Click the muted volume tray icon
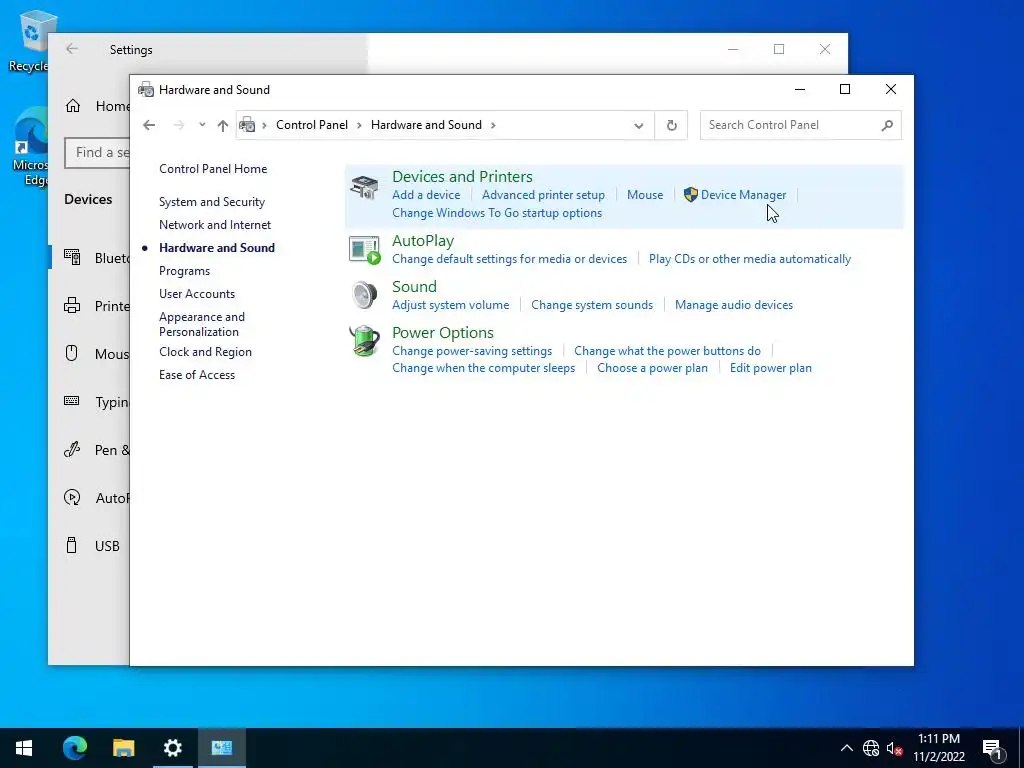The height and width of the screenshot is (768, 1024). tap(894, 748)
